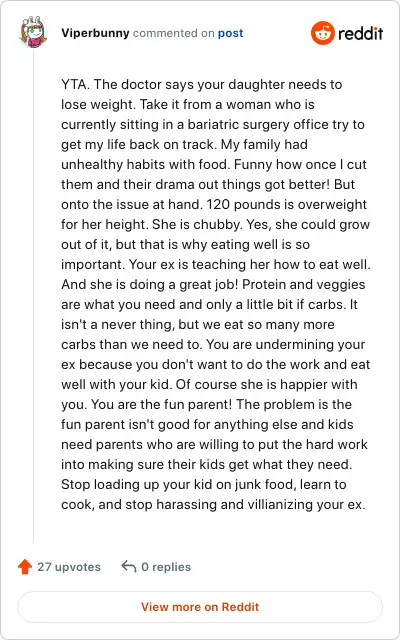
Task: Click the phrase 'Protein and veggies'
Action: tap(304, 284)
